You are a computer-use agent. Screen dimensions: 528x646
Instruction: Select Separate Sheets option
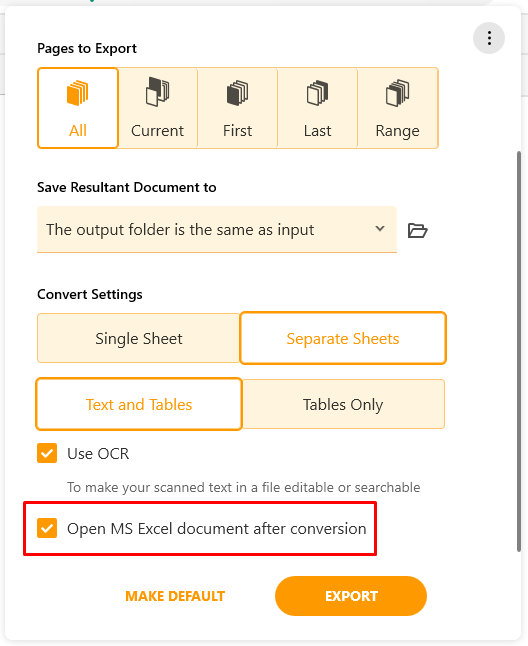pyautogui.click(x=343, y=338)
